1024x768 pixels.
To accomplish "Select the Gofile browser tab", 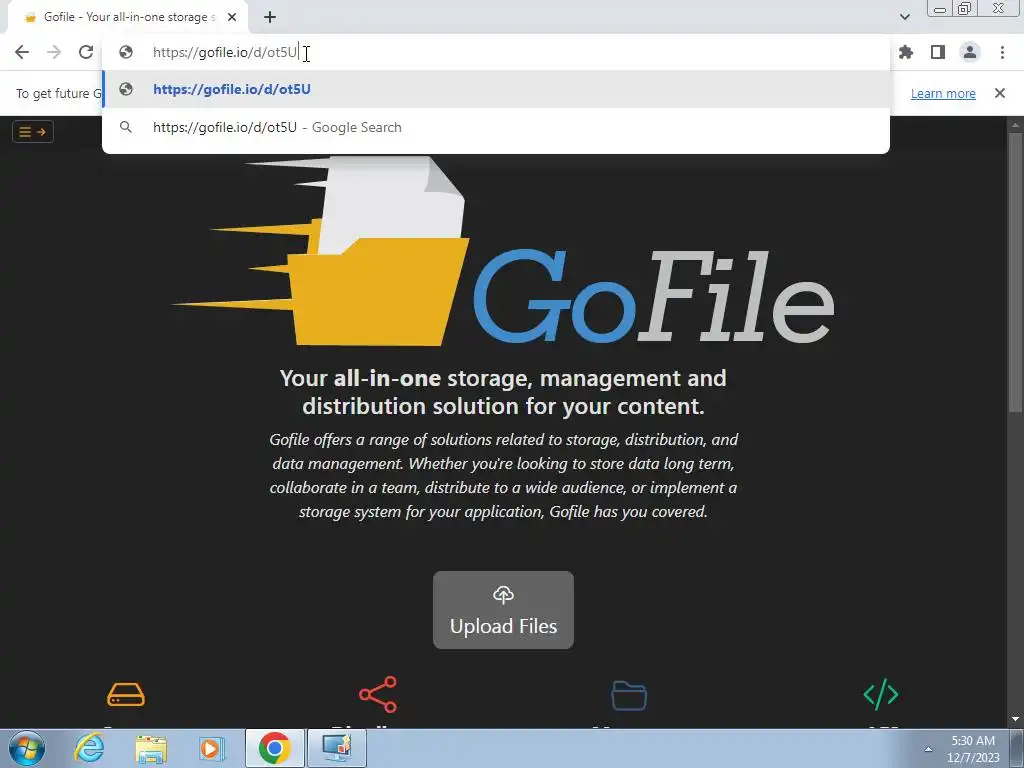I will 128,17.
